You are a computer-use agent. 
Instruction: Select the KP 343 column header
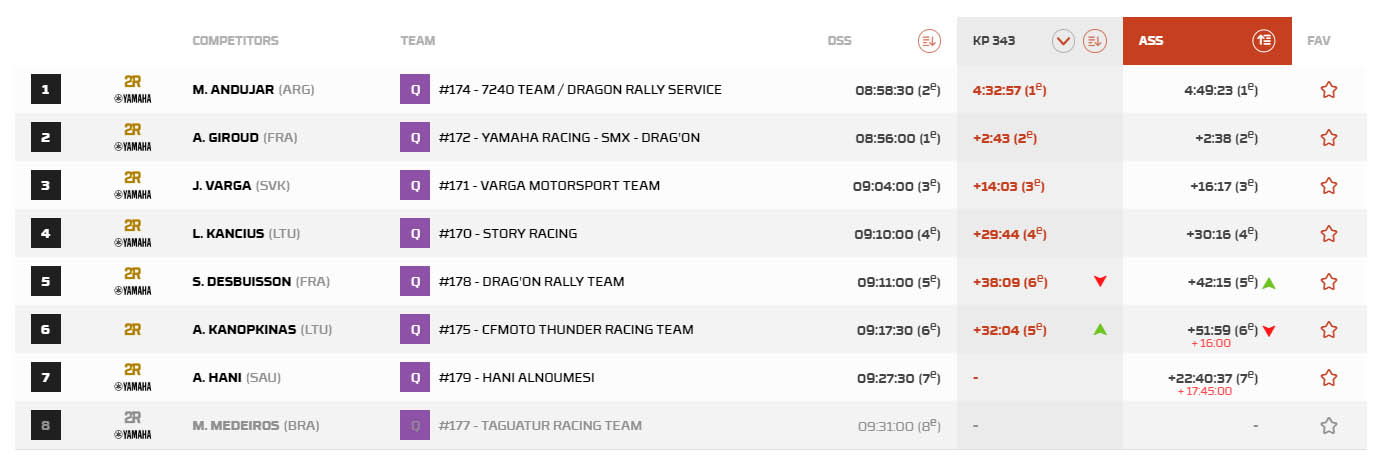[x=994, y=41]
